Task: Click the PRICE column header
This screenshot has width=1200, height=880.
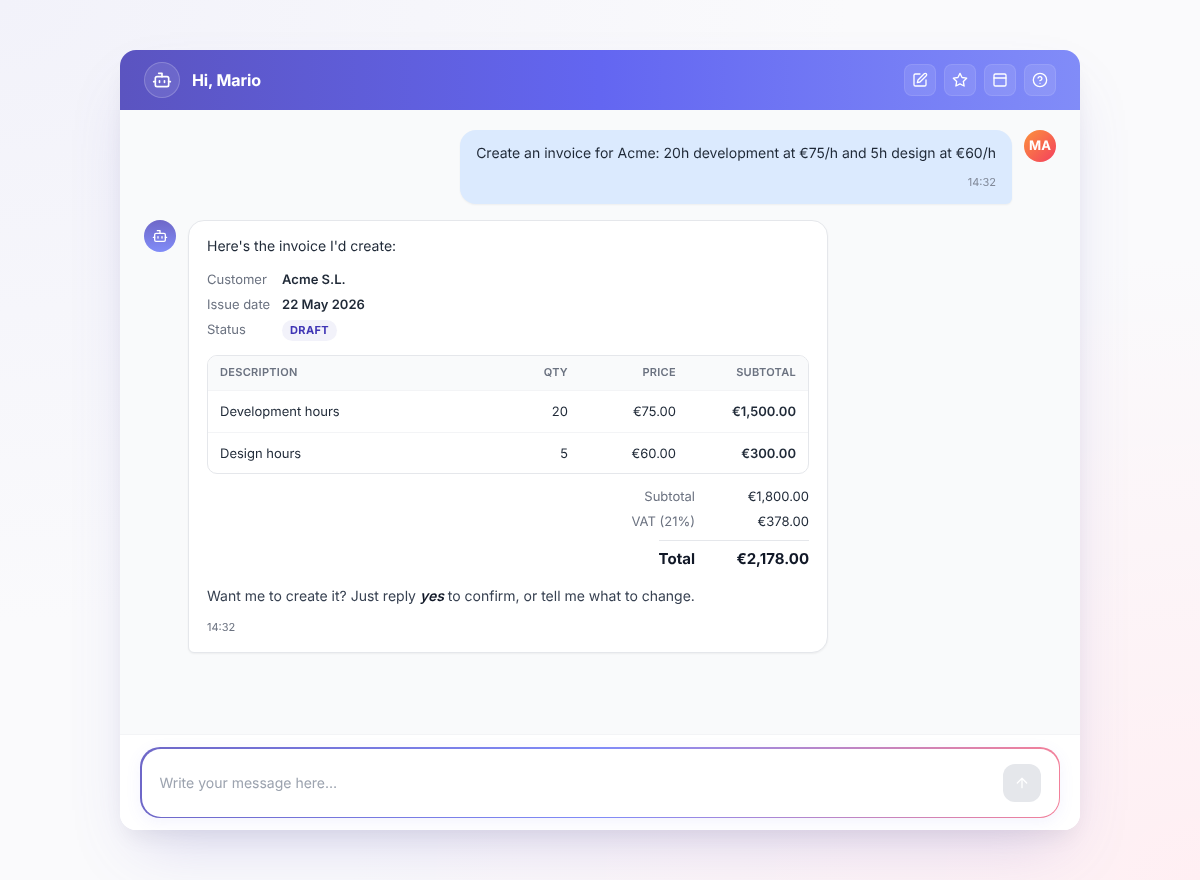Action: point(659,372)
